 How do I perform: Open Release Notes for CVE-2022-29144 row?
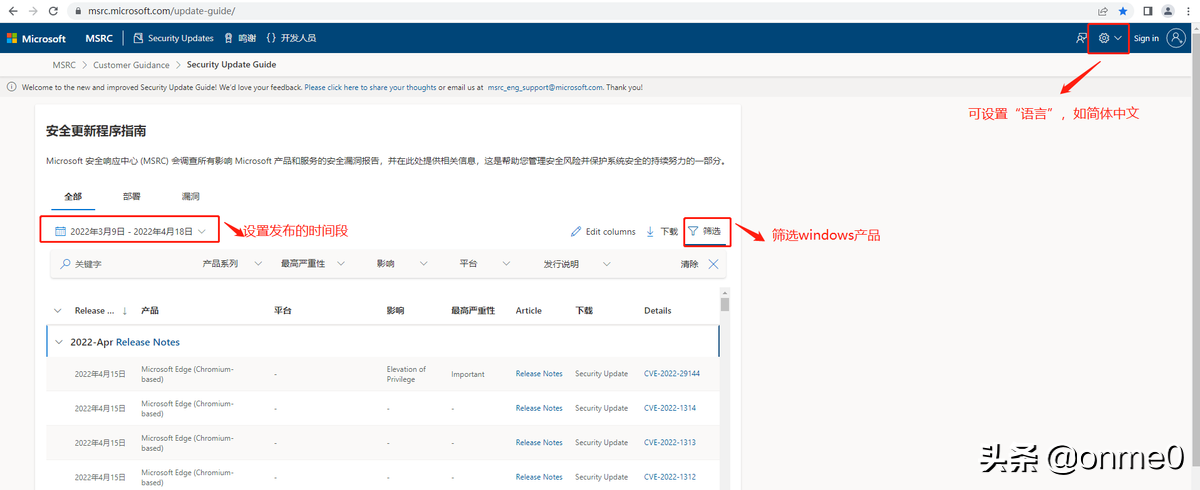coord(539,374)
